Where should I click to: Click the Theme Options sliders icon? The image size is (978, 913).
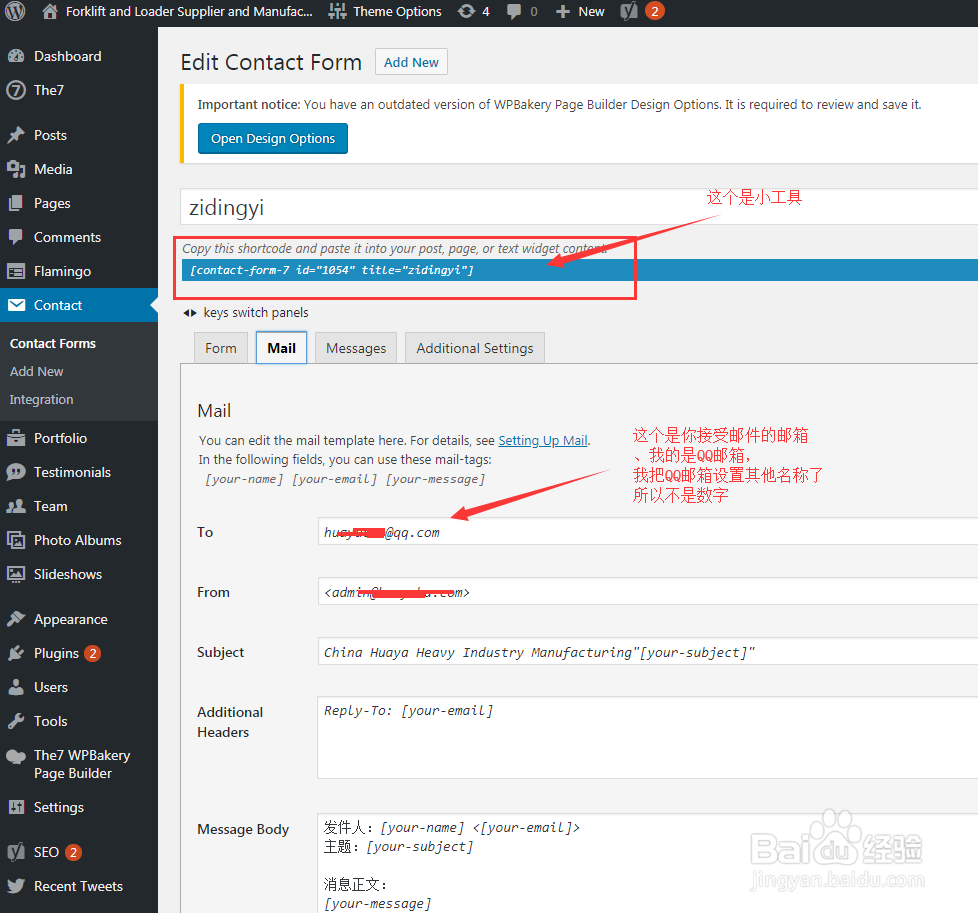click(x=337, y=11)
